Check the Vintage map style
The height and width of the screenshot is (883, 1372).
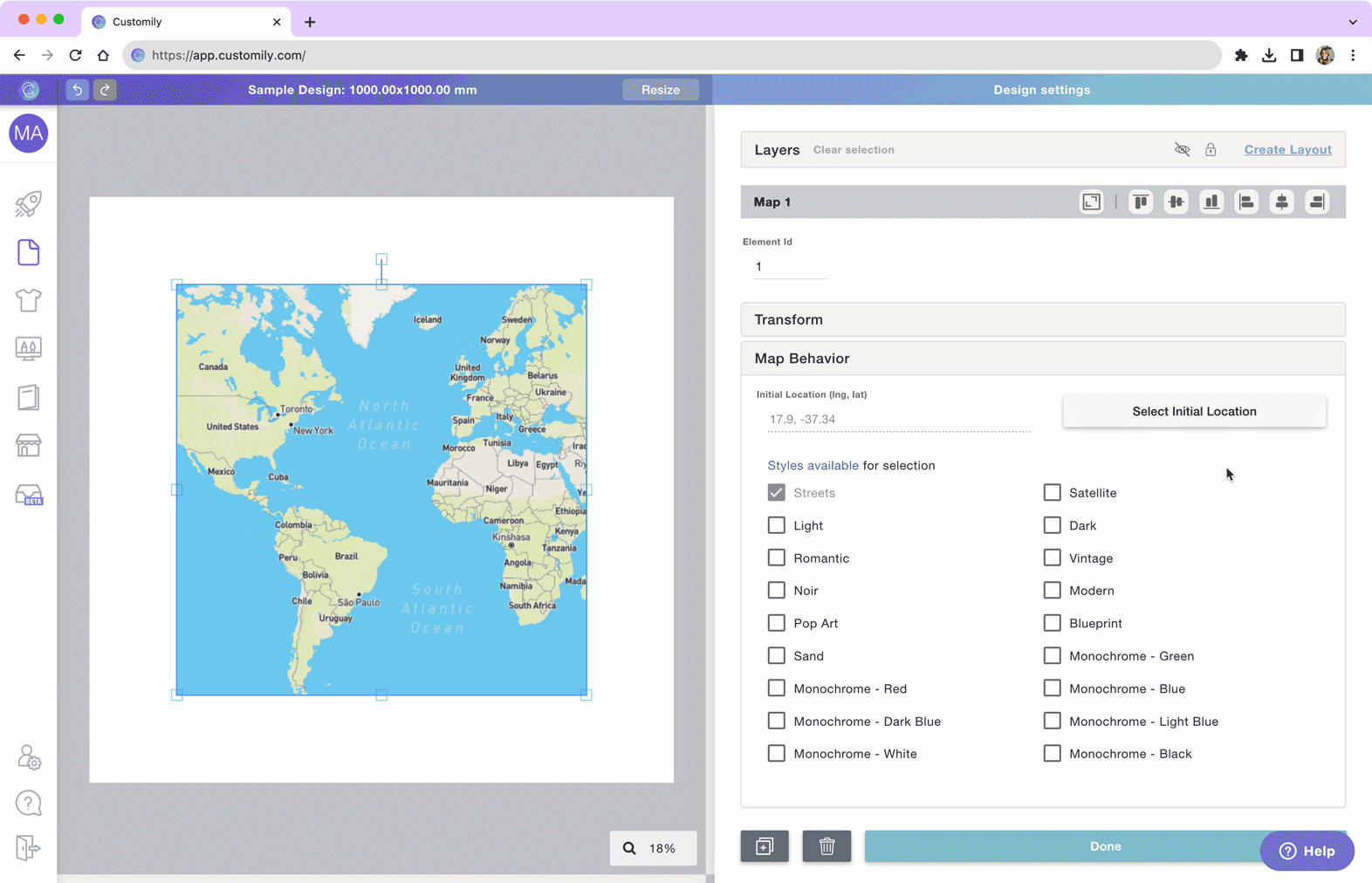tap(1052, 558)
